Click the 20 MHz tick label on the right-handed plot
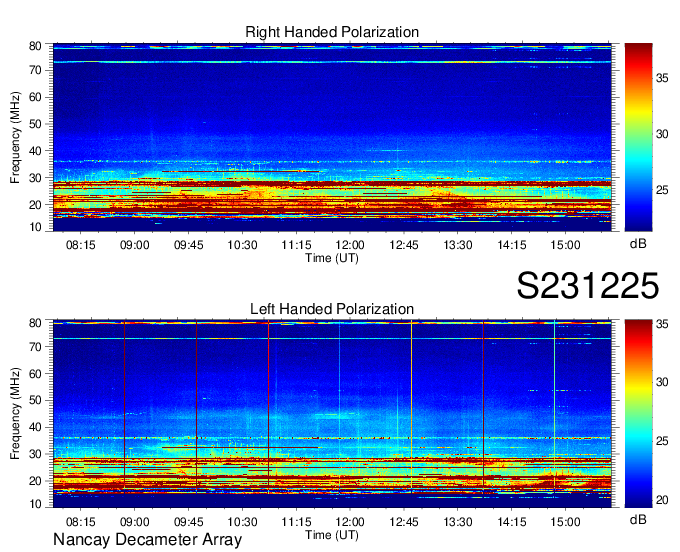This screenshot has height=552, width=680. [x=35, y=205]
